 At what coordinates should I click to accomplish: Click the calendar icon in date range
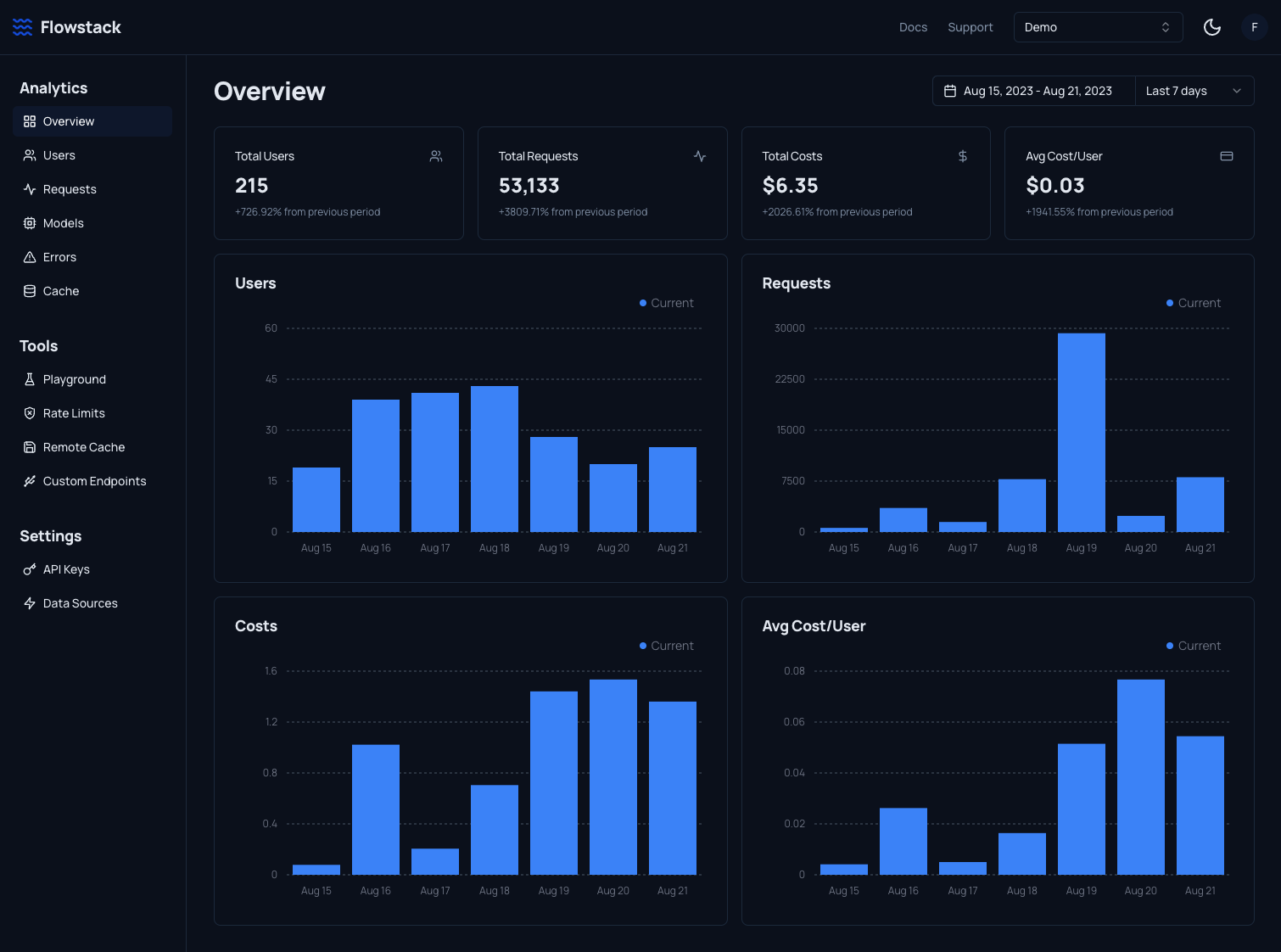coord(950,91)
